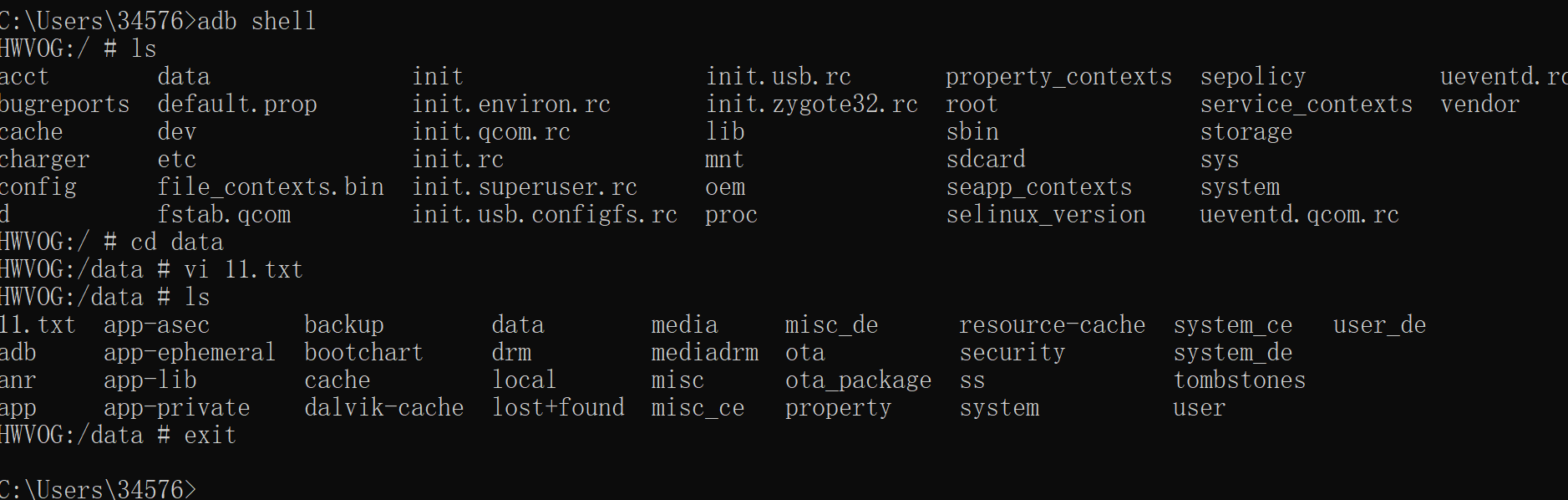Click the bugreports entry
1568x500 pixels.
[64, 105]
